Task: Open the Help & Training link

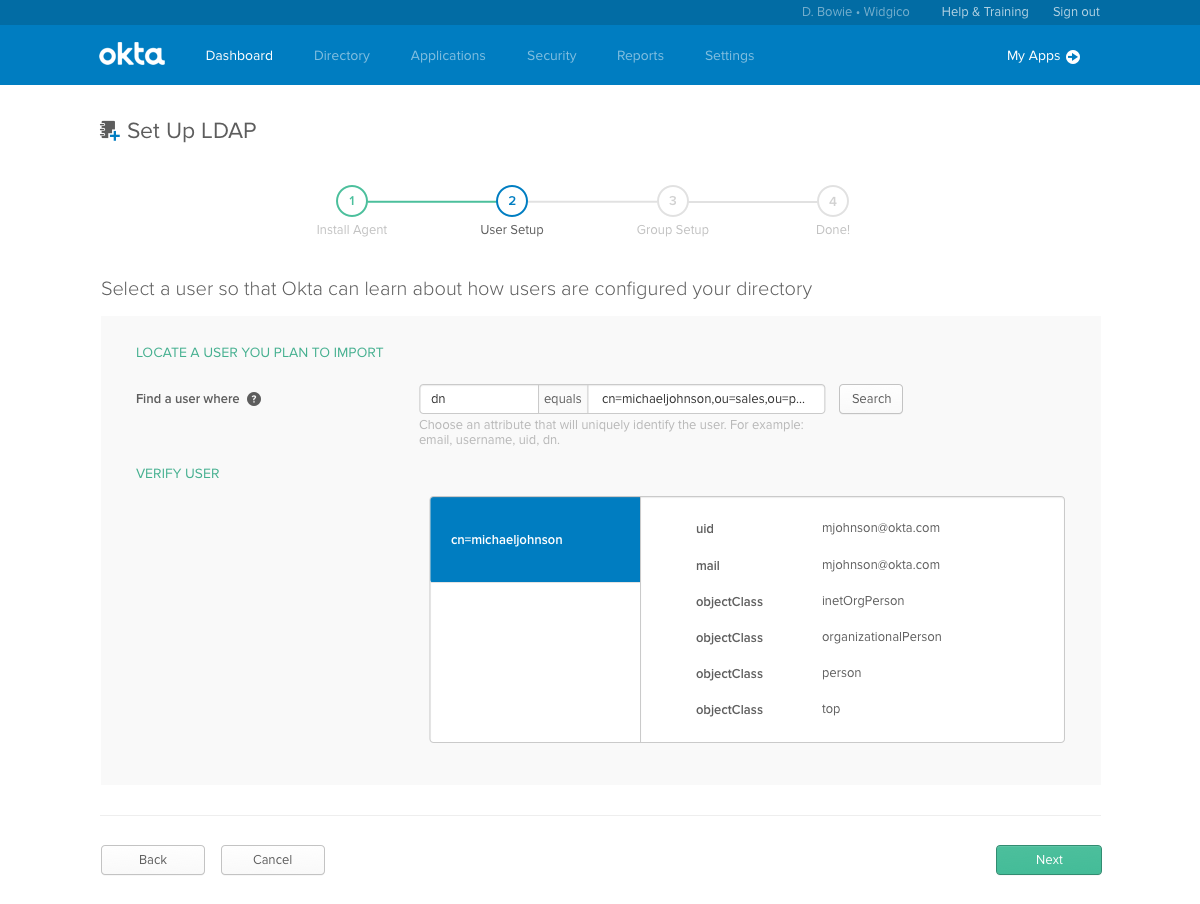Action: (x=984, y=12)
